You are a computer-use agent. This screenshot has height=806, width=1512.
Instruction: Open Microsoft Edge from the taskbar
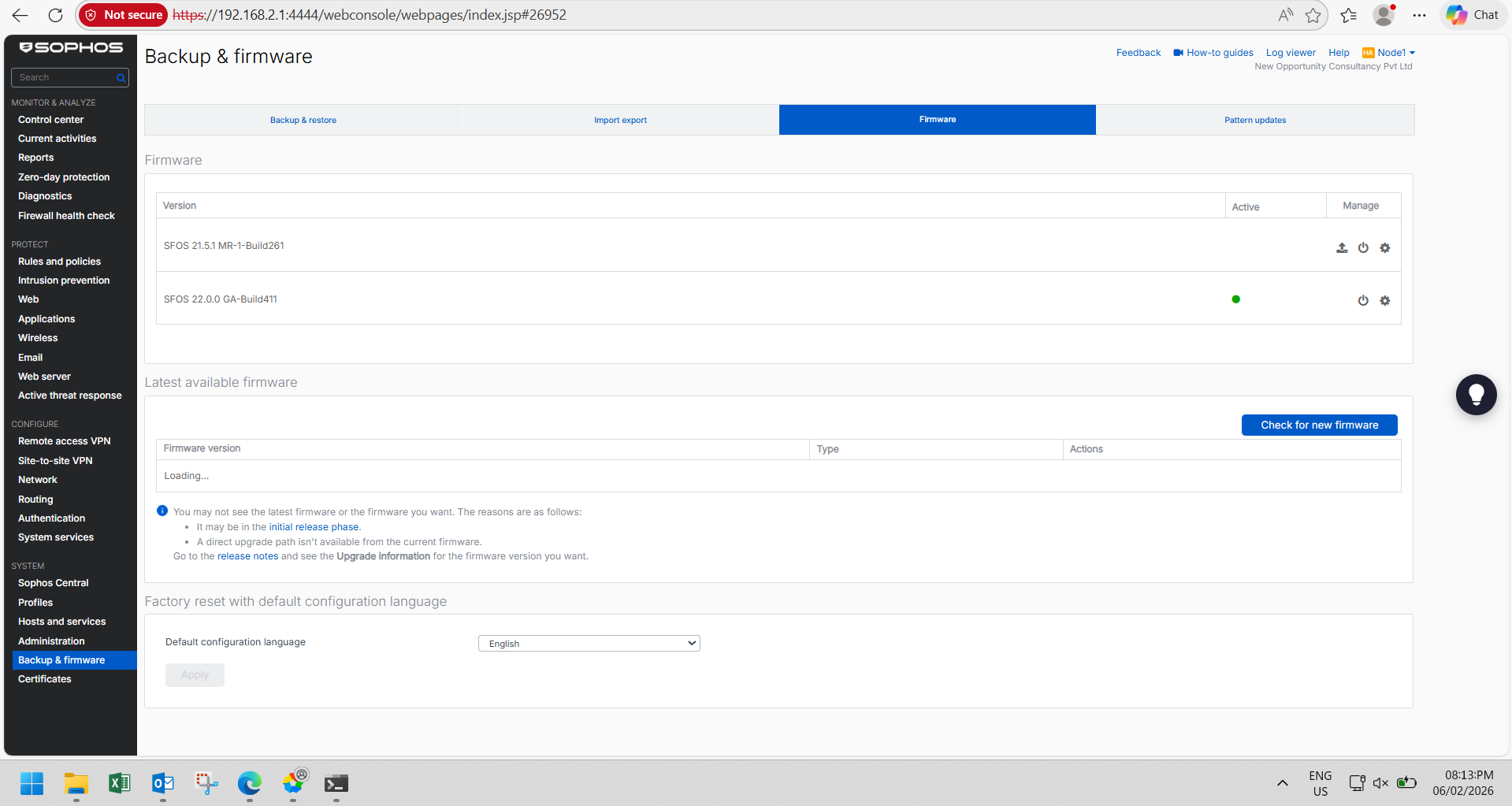click(x=250, y=783)
